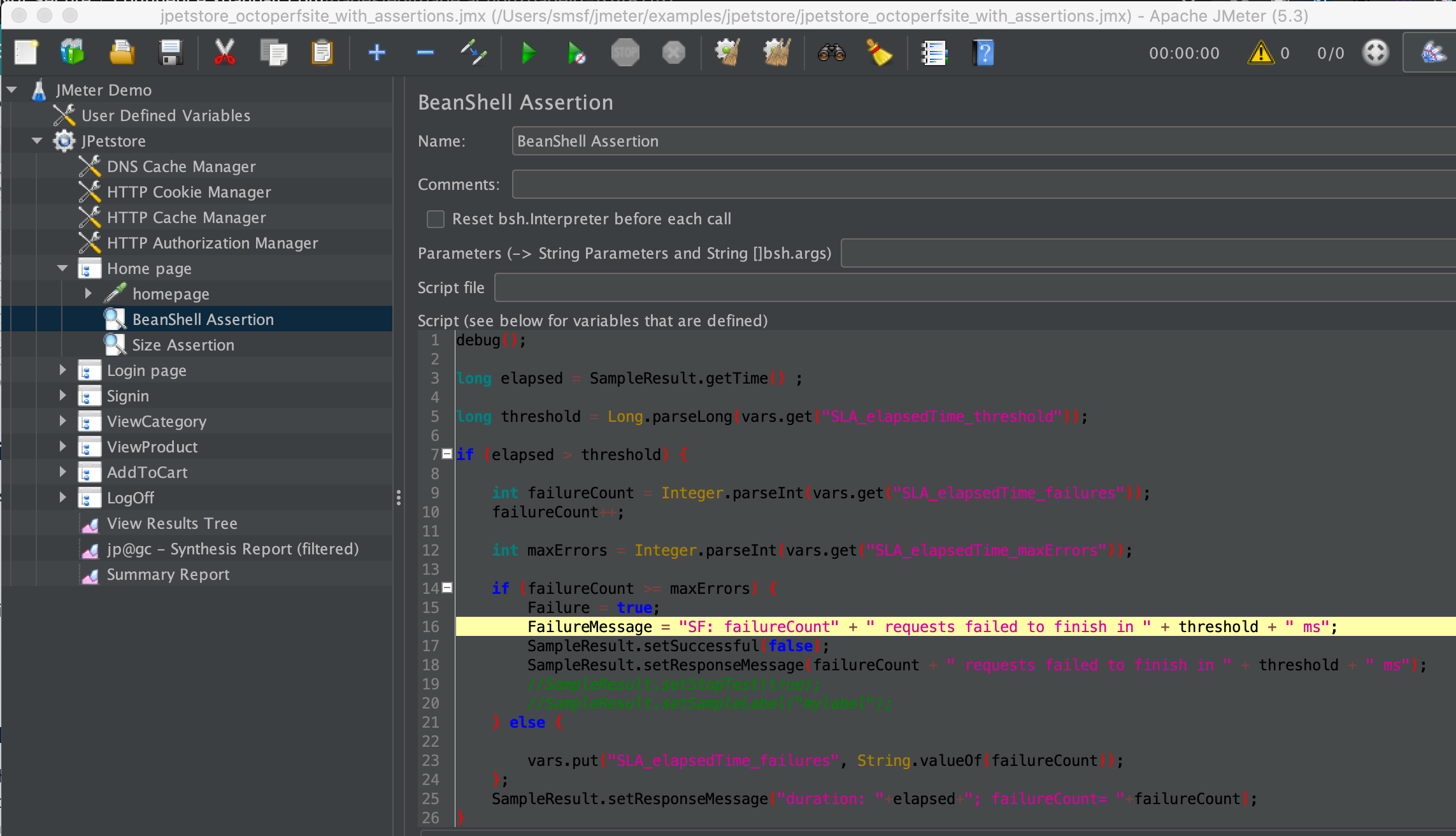Clear all results

tap(776, 52)
